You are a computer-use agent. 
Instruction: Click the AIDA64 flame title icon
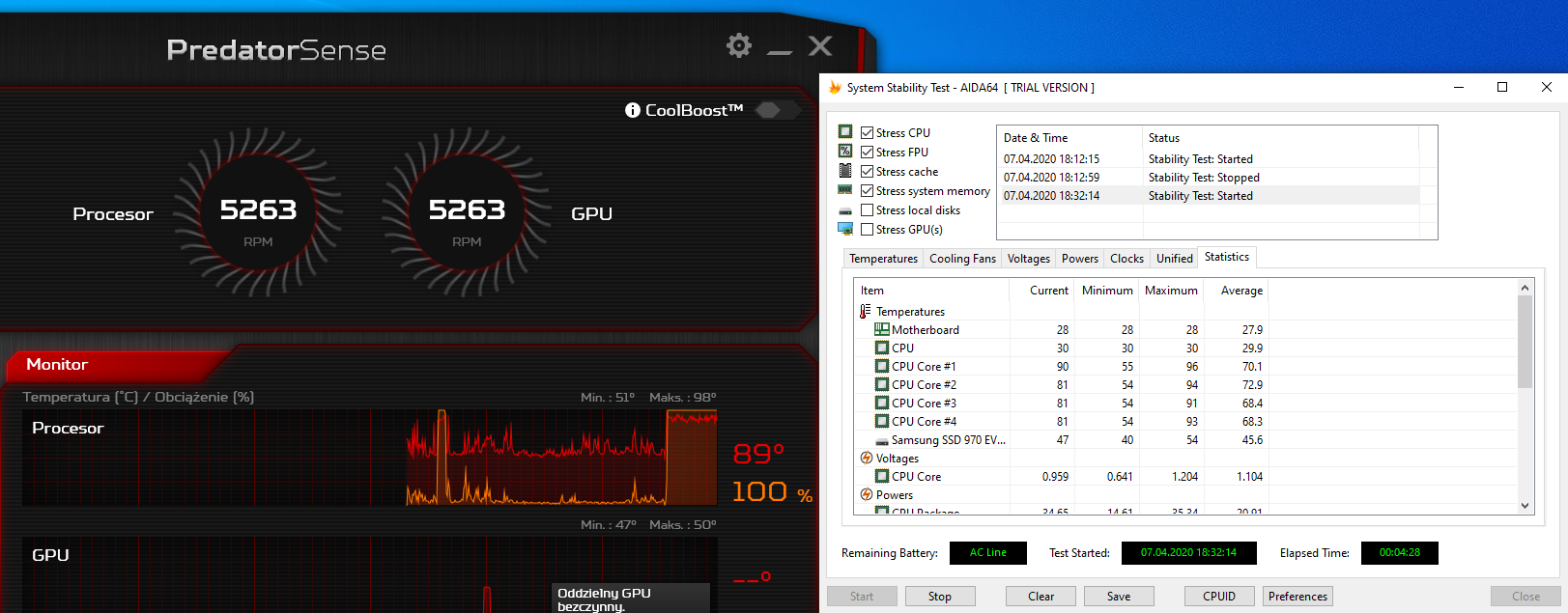click(835, 87)
